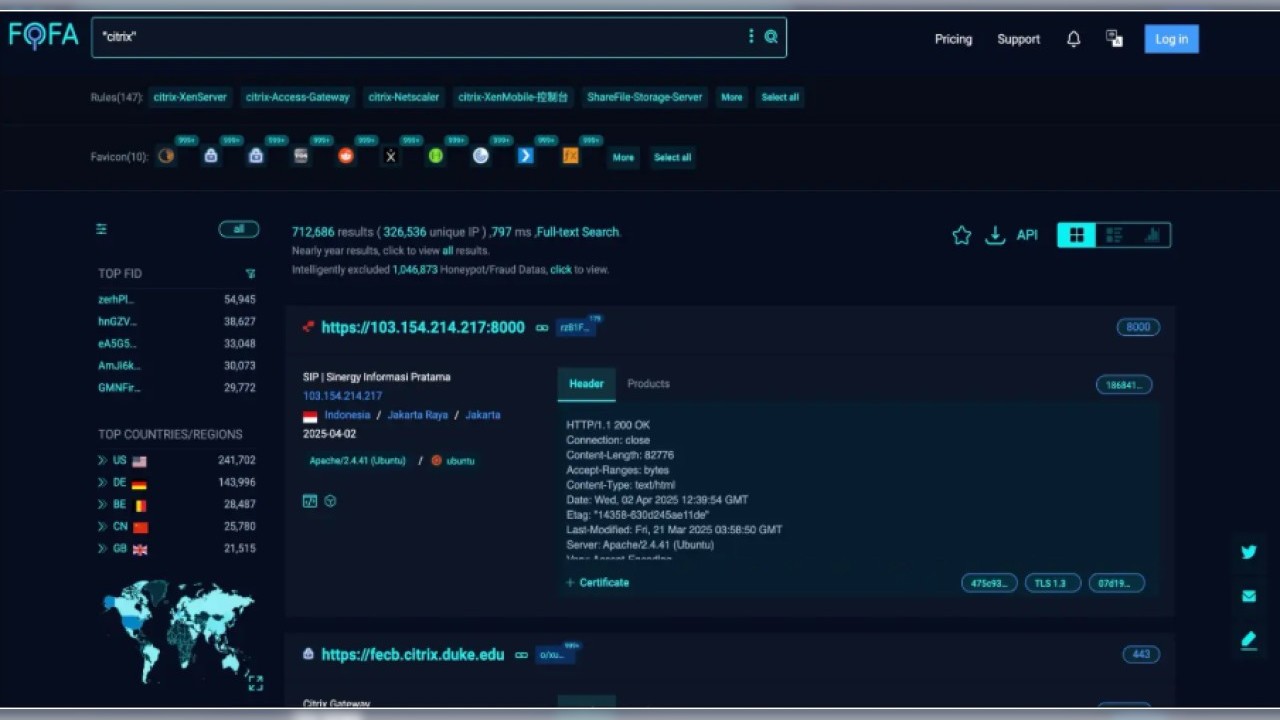Select the citrix-Access-Gateway rule
1280x720 pixels.
click(x=297, y=97)
